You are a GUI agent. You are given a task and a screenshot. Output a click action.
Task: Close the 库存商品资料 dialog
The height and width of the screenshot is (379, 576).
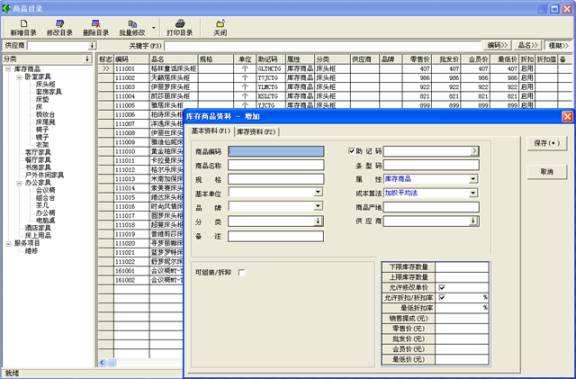[567, 117]
